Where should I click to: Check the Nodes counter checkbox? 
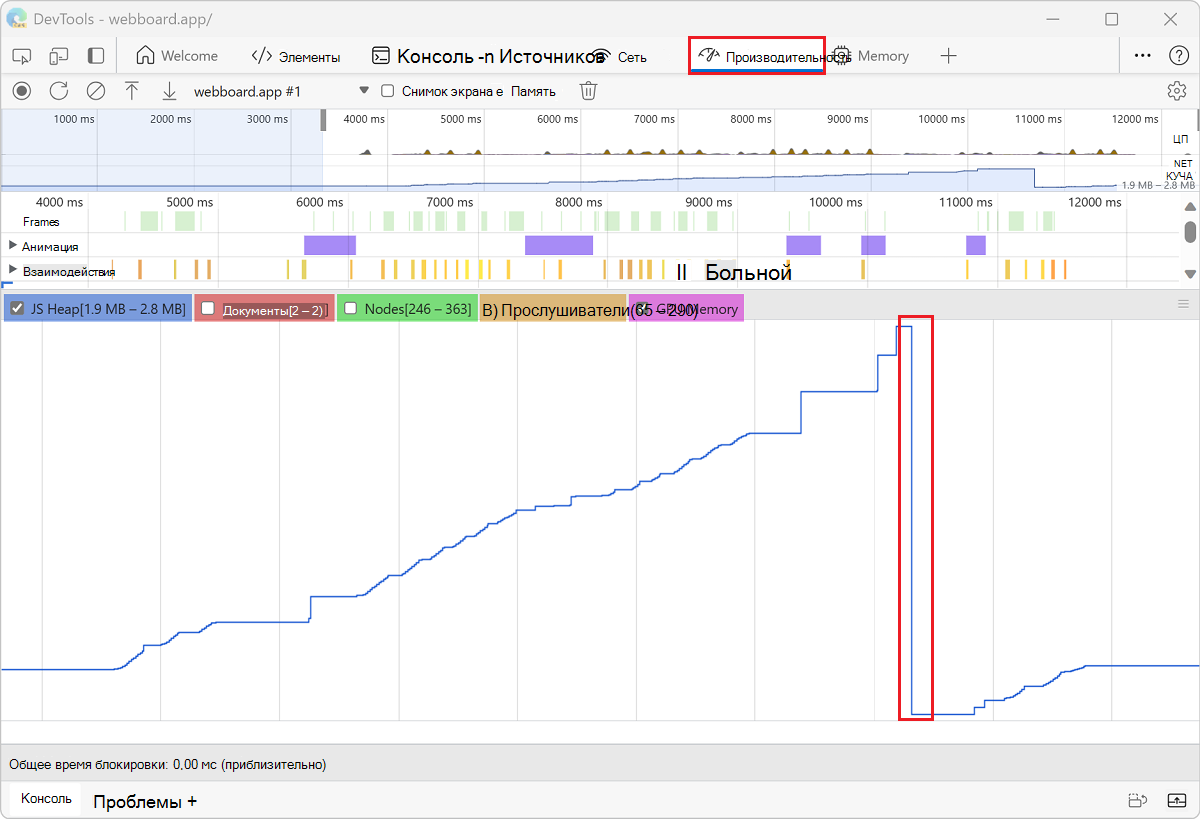tap(350, 309)
